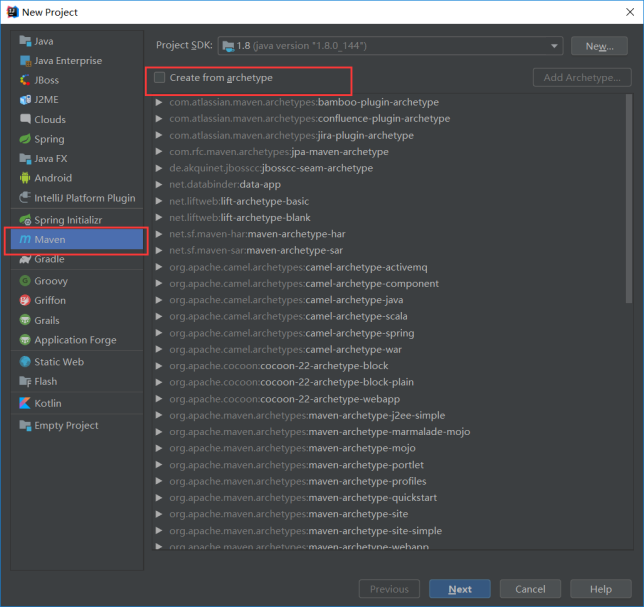Screen dimensions: 644x607
Task: Click the JBoss icon in sidebar
Action: (x=25, y=80)
